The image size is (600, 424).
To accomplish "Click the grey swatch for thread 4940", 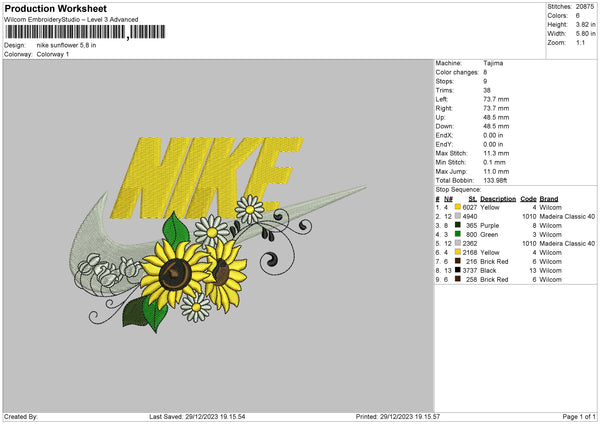I will pos(458,216).
